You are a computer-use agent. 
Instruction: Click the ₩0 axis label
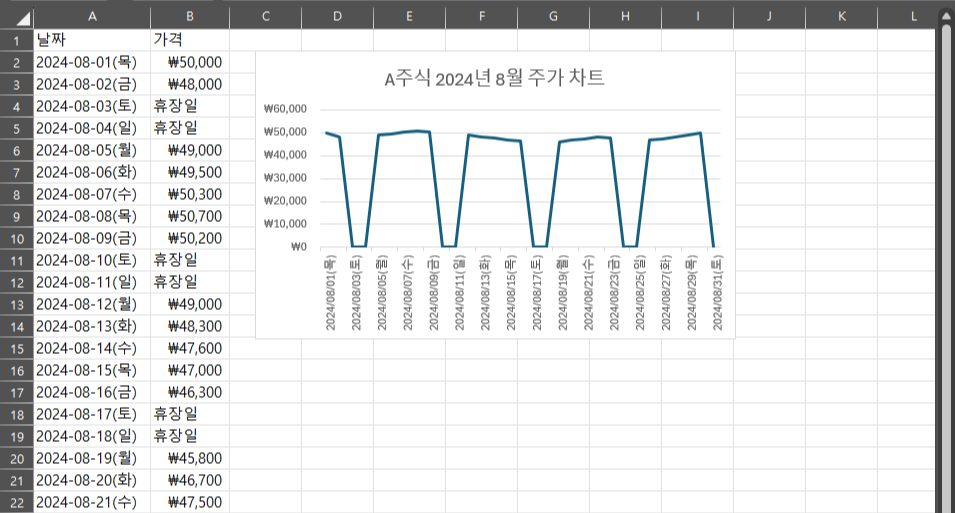(x=298, y=247)
